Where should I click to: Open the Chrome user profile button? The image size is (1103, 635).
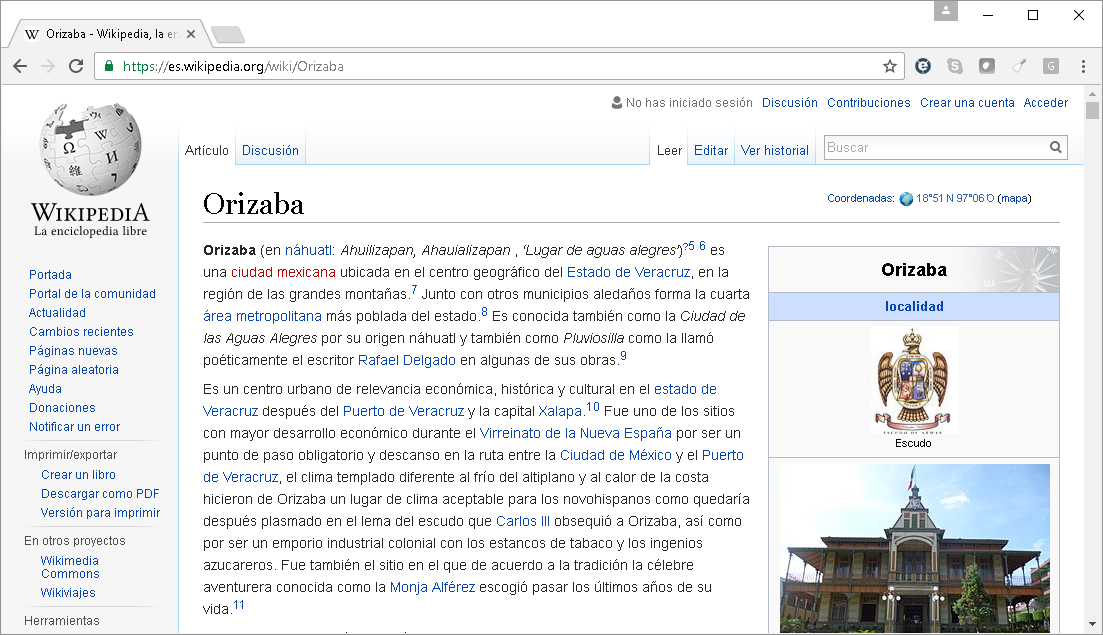click(x=946, y=11)
